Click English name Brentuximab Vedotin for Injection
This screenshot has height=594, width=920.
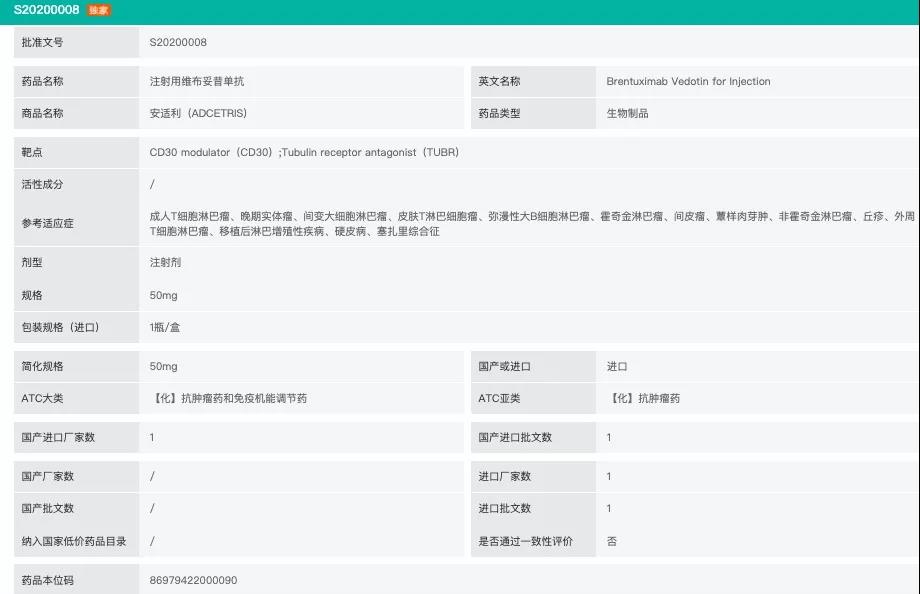(x=688, y=81)
